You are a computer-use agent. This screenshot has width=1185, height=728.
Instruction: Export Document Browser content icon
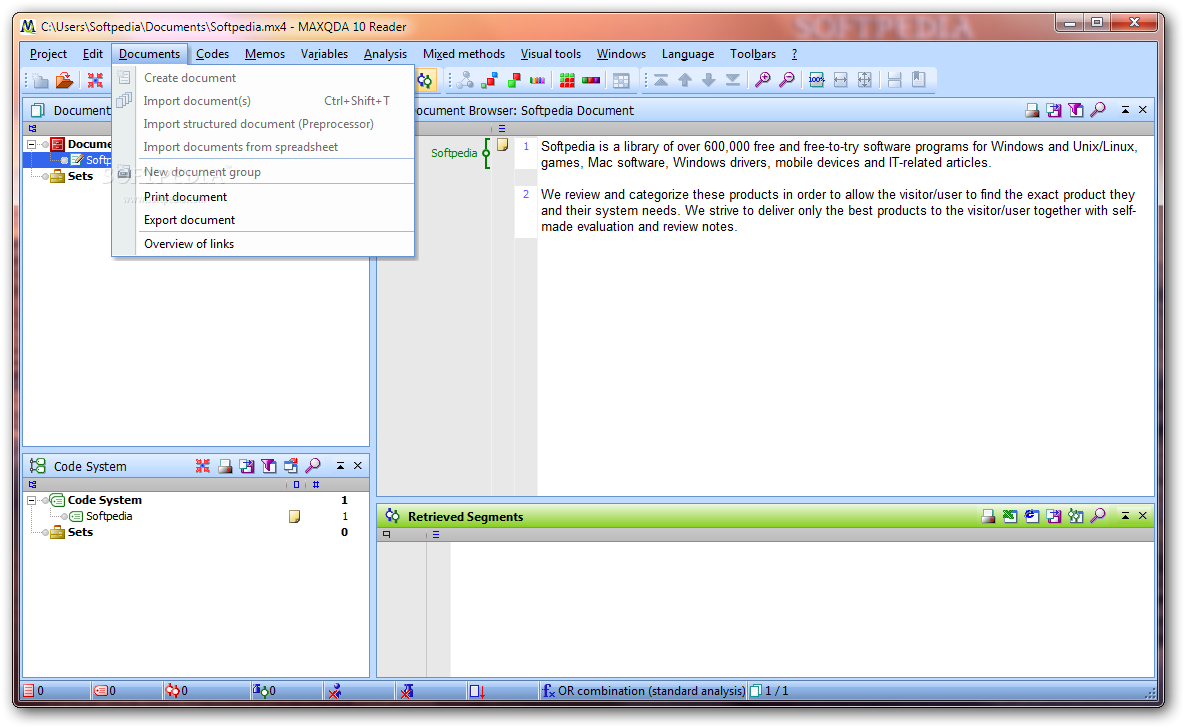[1054, 110]
